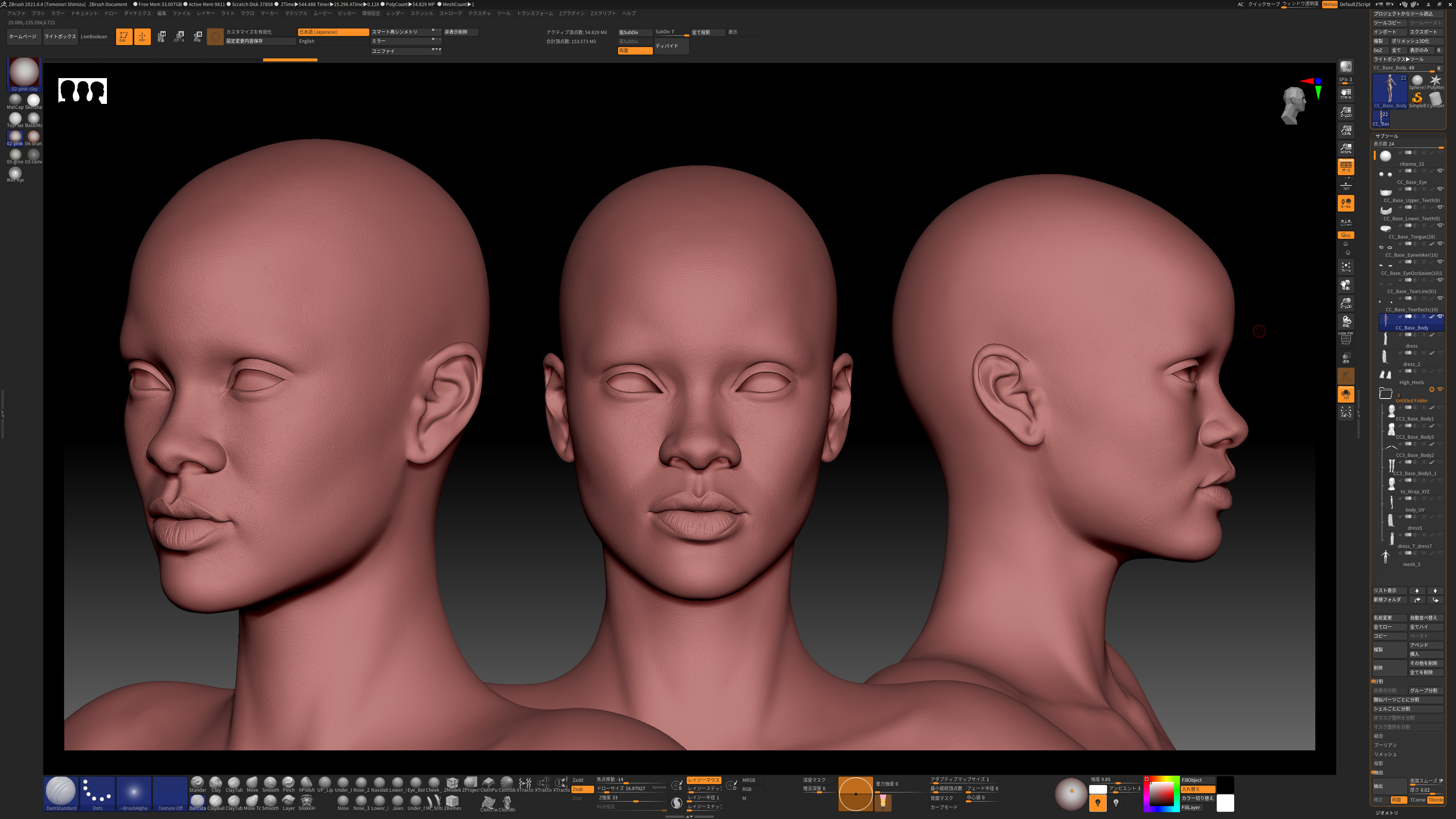The height and width of the screenshot is (819, 1456).
Task: Open the ブラシ menu
Action: point(38,13)
